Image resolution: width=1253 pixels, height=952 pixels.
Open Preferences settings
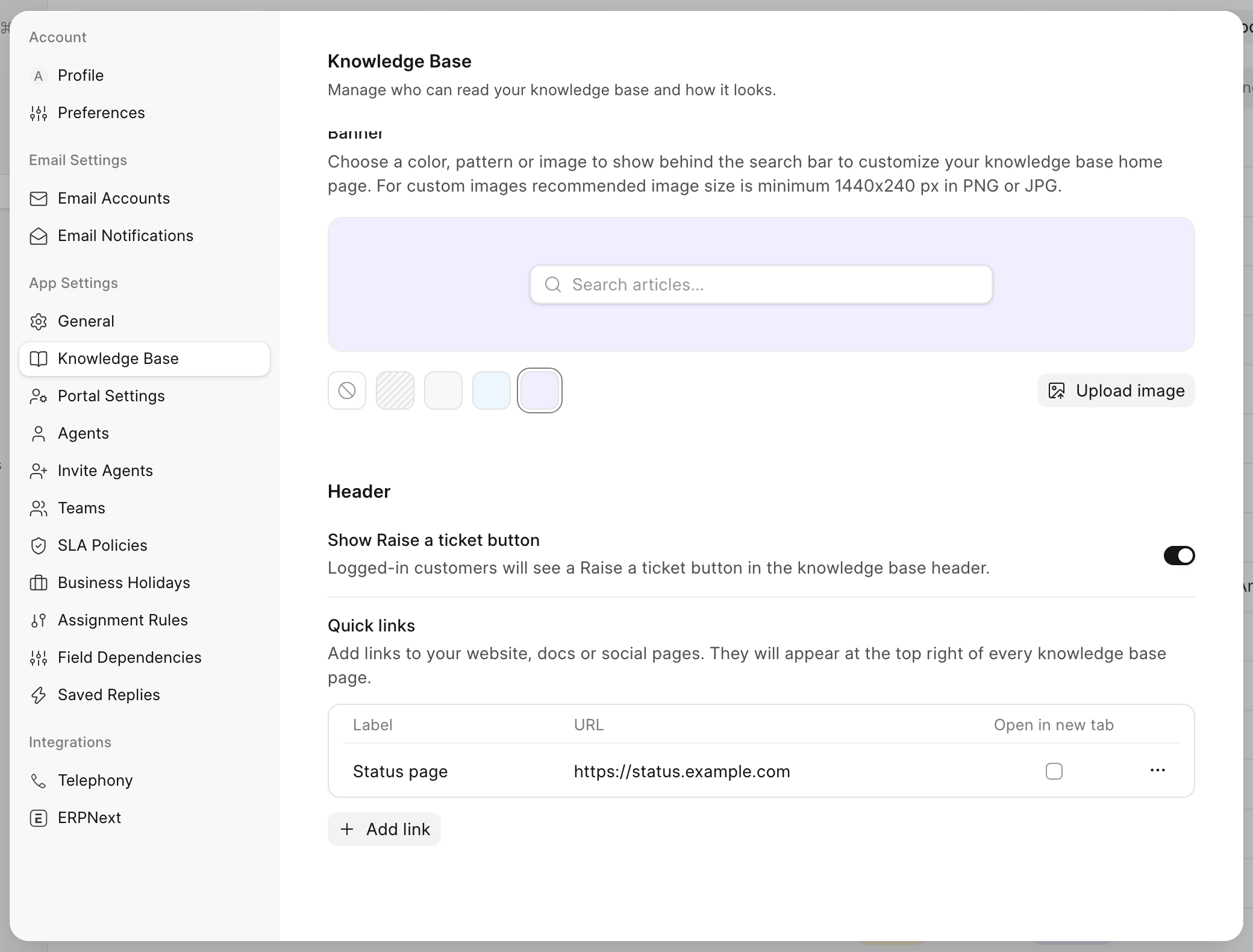click(x=145, y=113)
